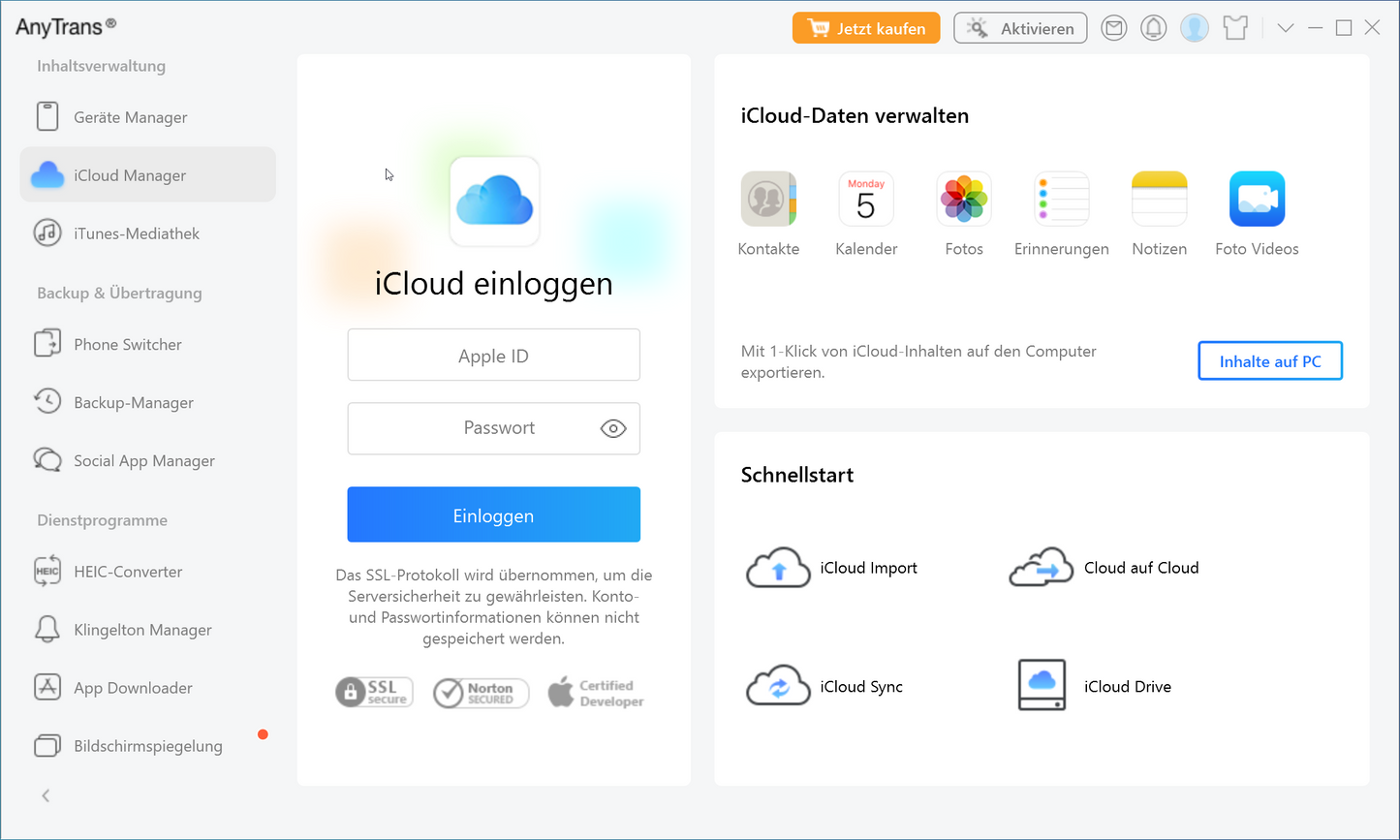Select the Fotos icon
This screenshot has width=1400, height=840.
coord(964,200)
